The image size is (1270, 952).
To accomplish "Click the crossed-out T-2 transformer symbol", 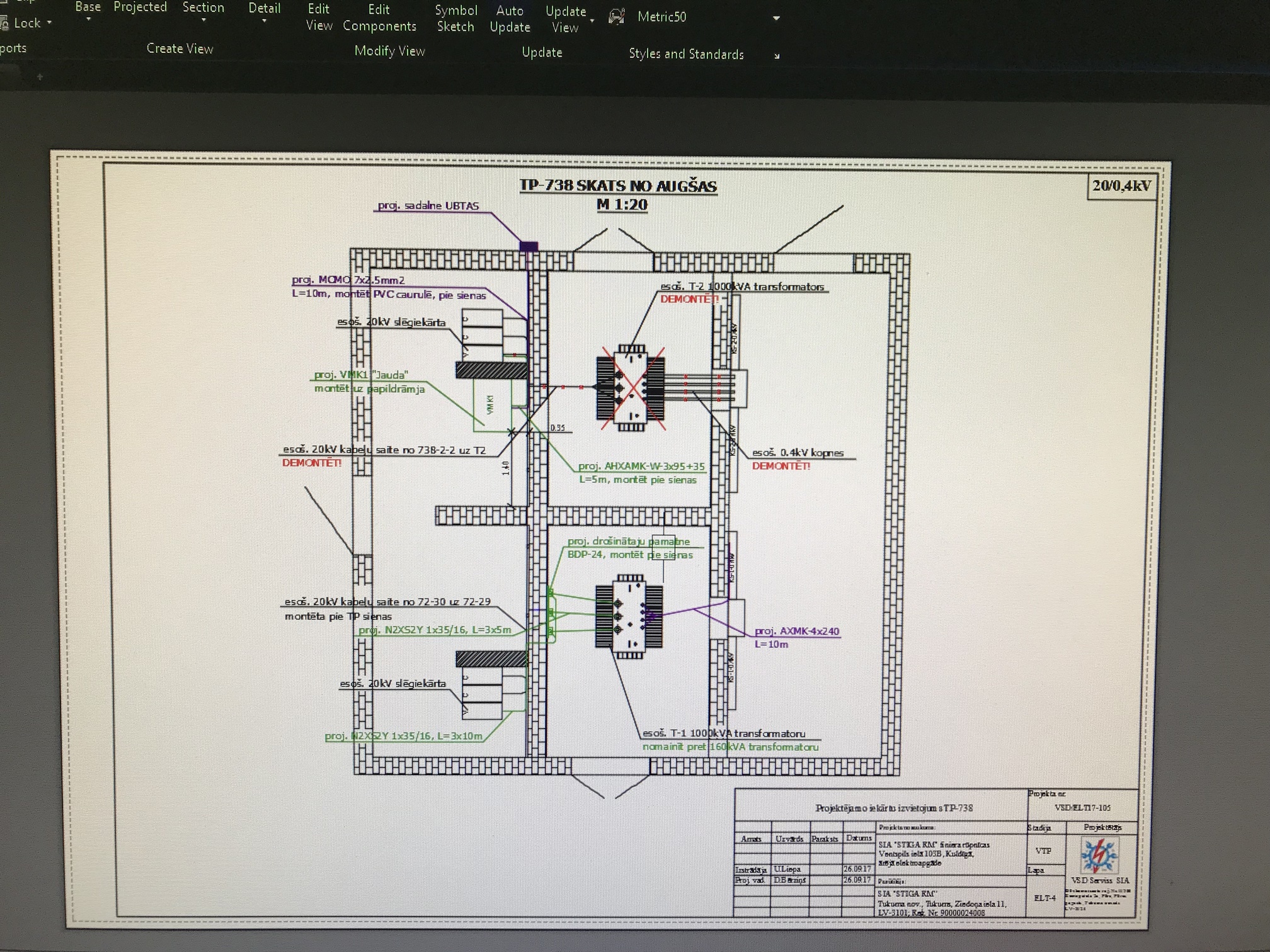I will point(631,388).
